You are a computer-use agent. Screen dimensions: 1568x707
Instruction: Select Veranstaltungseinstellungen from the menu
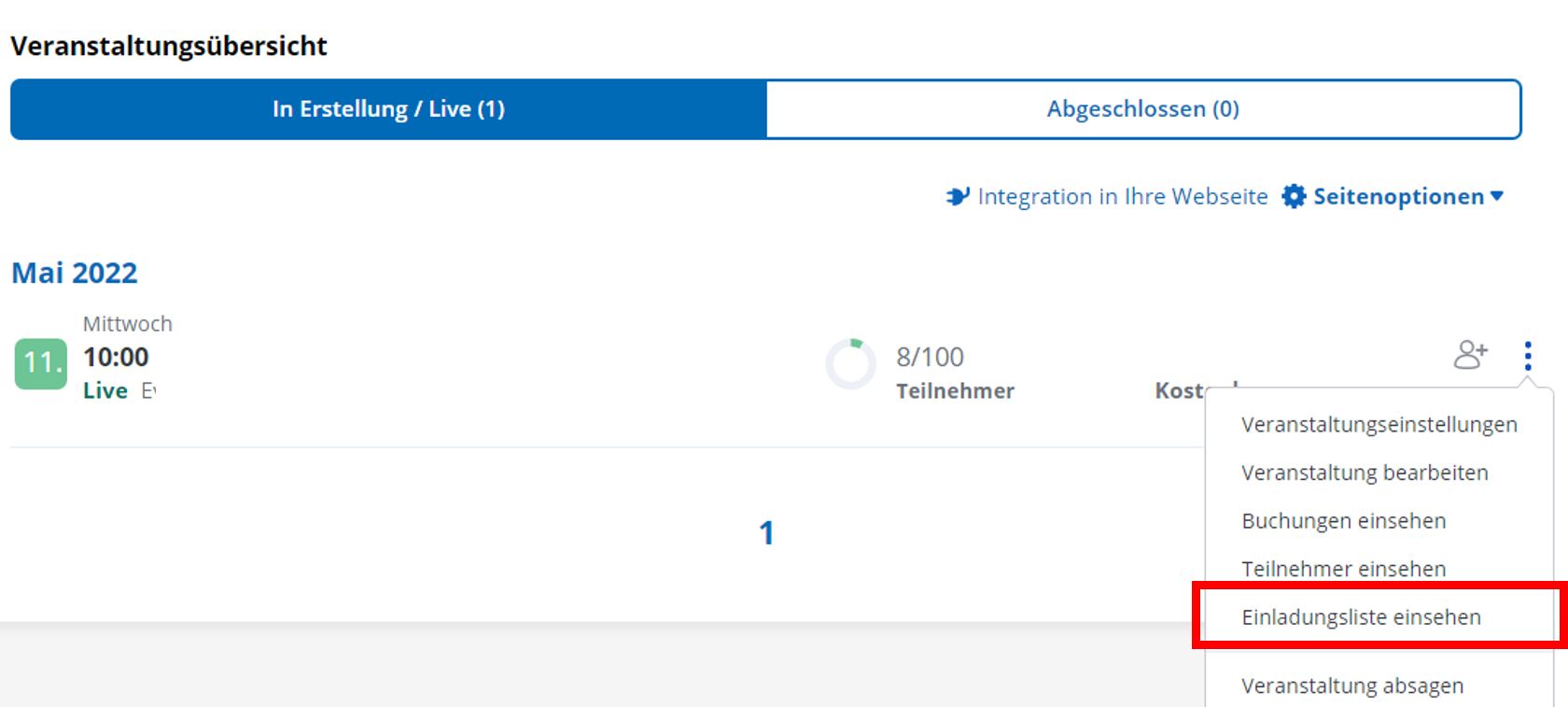click(x=1379, y=425)
